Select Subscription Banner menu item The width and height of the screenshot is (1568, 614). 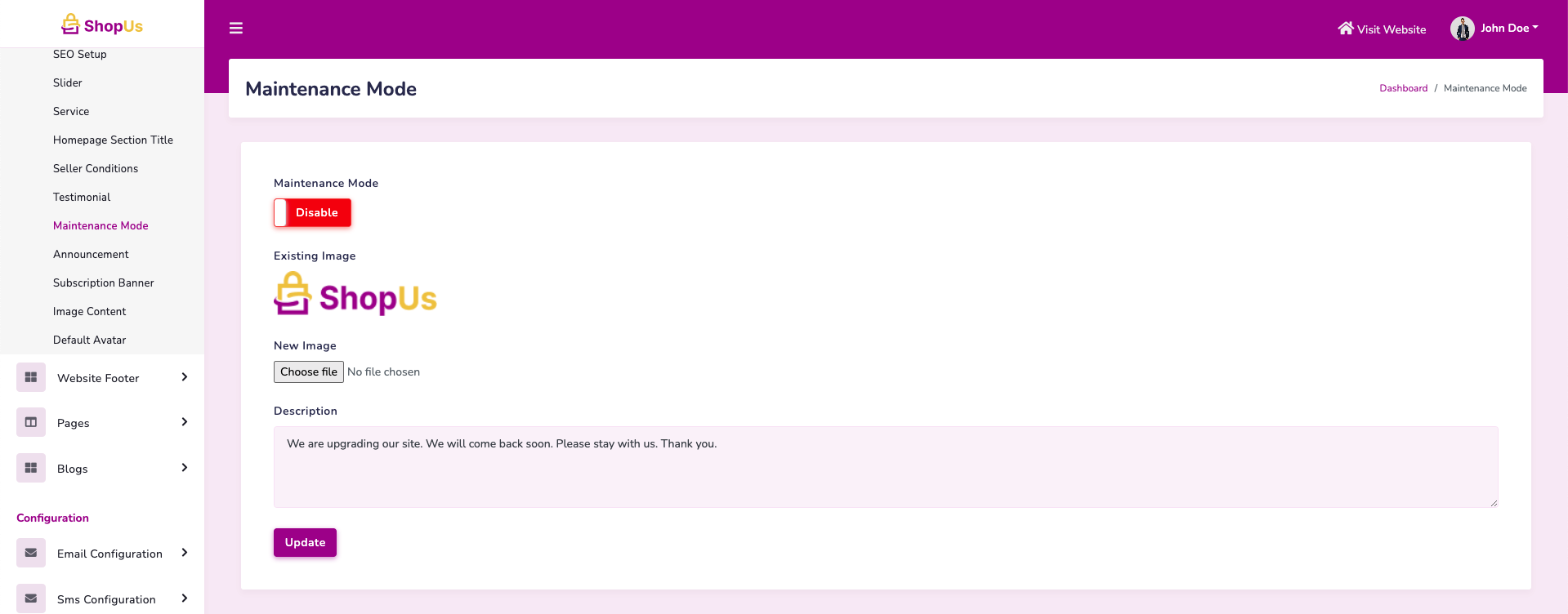[x=103, y=283]
